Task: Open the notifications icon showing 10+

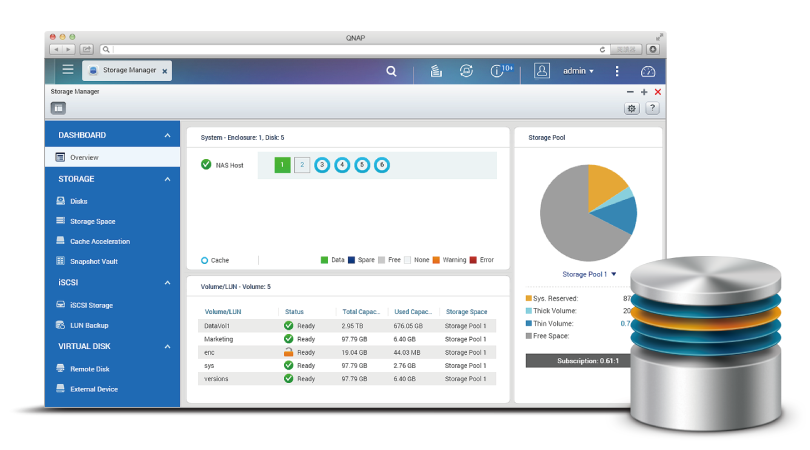Action: 500,71
